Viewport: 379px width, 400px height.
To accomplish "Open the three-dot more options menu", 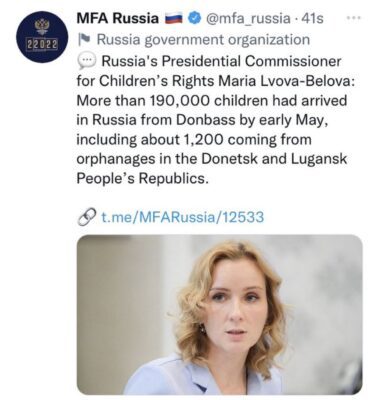I will 354,18.
